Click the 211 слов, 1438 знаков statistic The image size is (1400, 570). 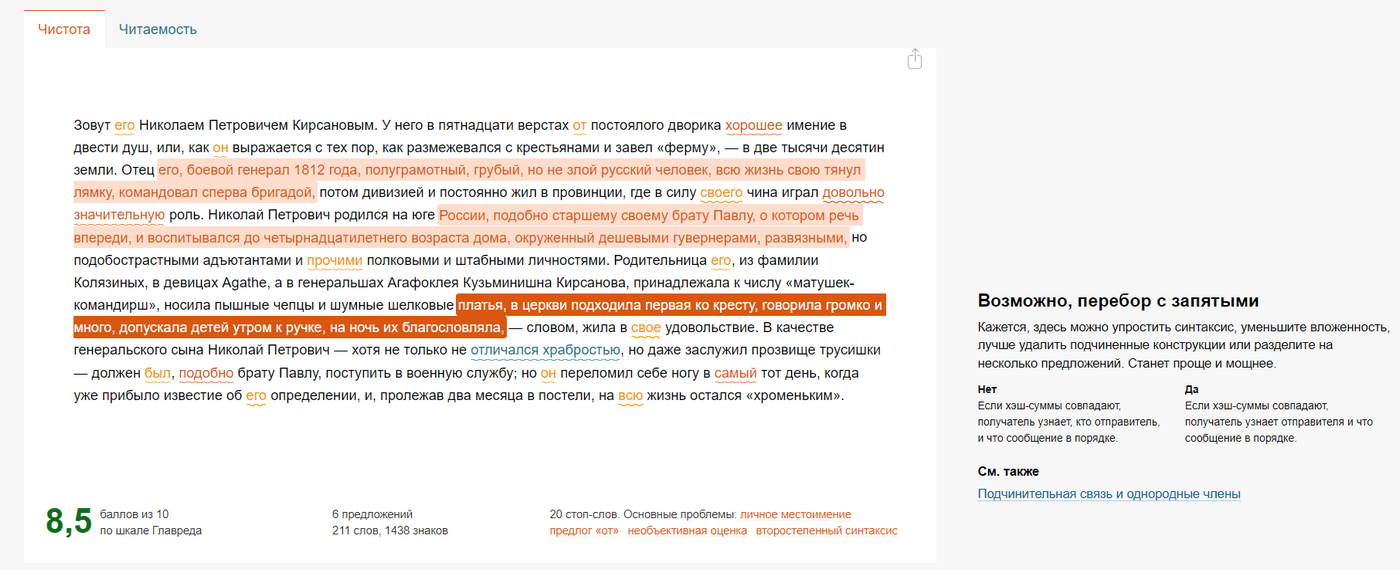point(390,531)
